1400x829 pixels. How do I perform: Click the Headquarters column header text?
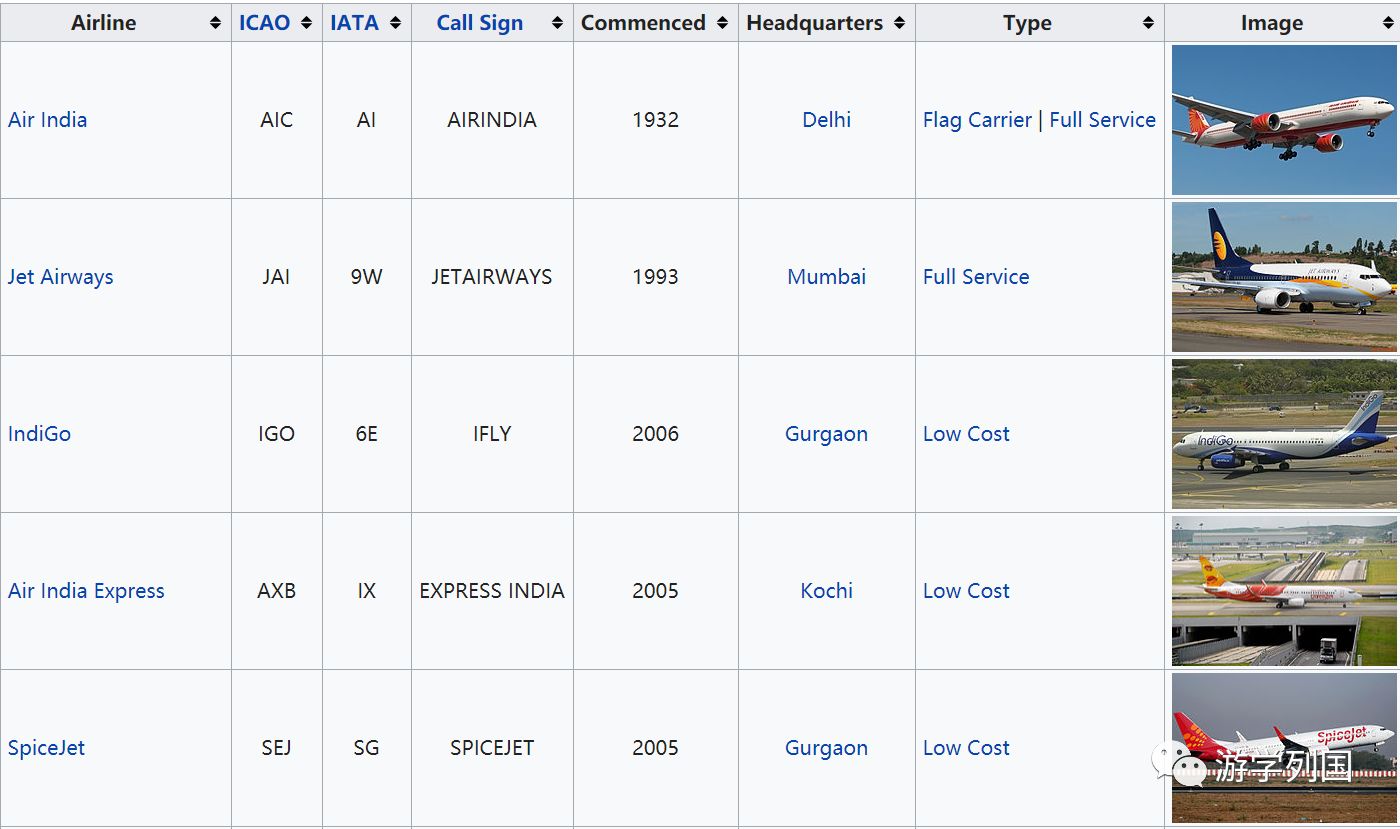tap(815, 23)
